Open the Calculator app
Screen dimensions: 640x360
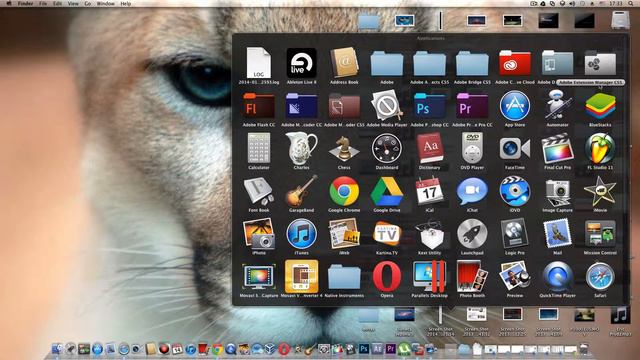coord(259,149)
